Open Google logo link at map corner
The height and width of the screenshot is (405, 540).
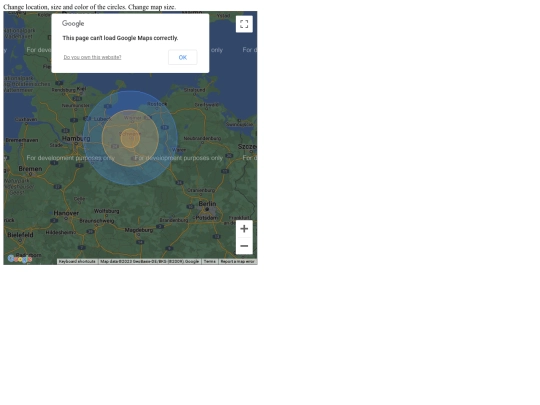pos(20,259)
